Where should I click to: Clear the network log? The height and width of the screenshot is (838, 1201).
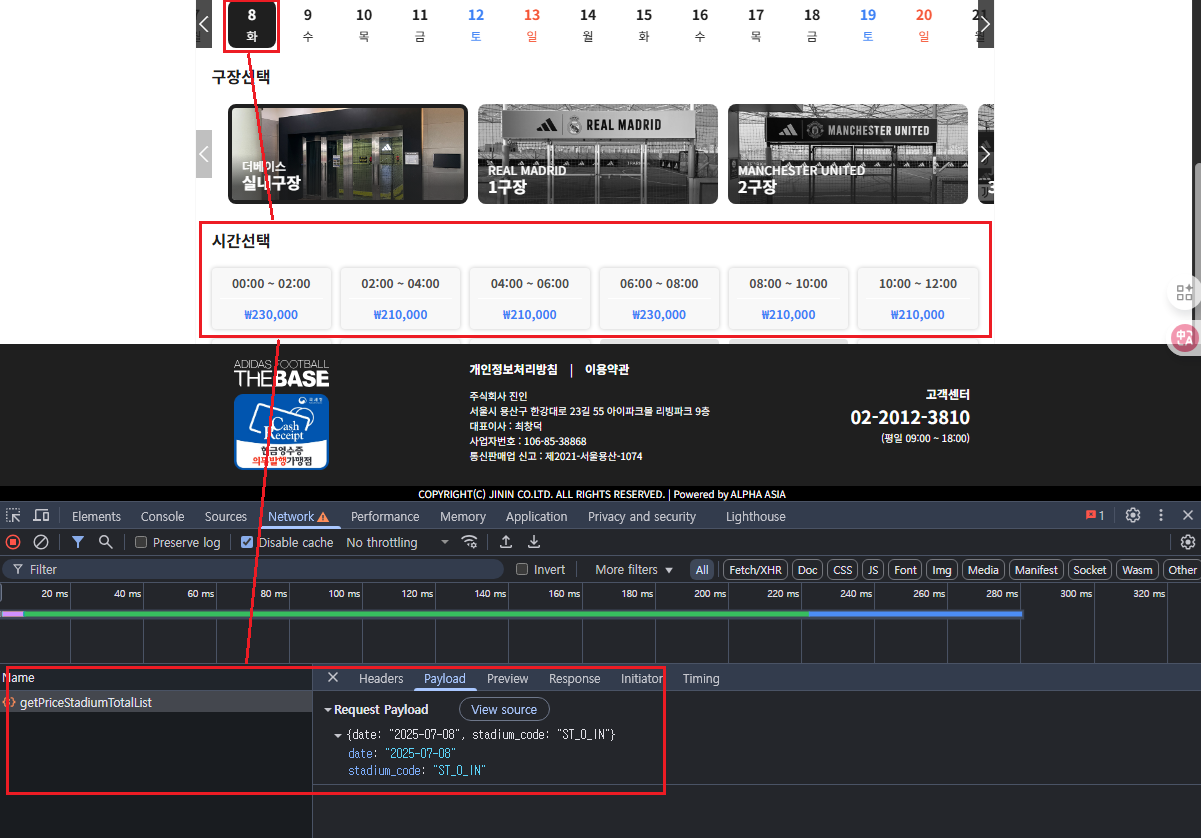(x=41, y=542)
